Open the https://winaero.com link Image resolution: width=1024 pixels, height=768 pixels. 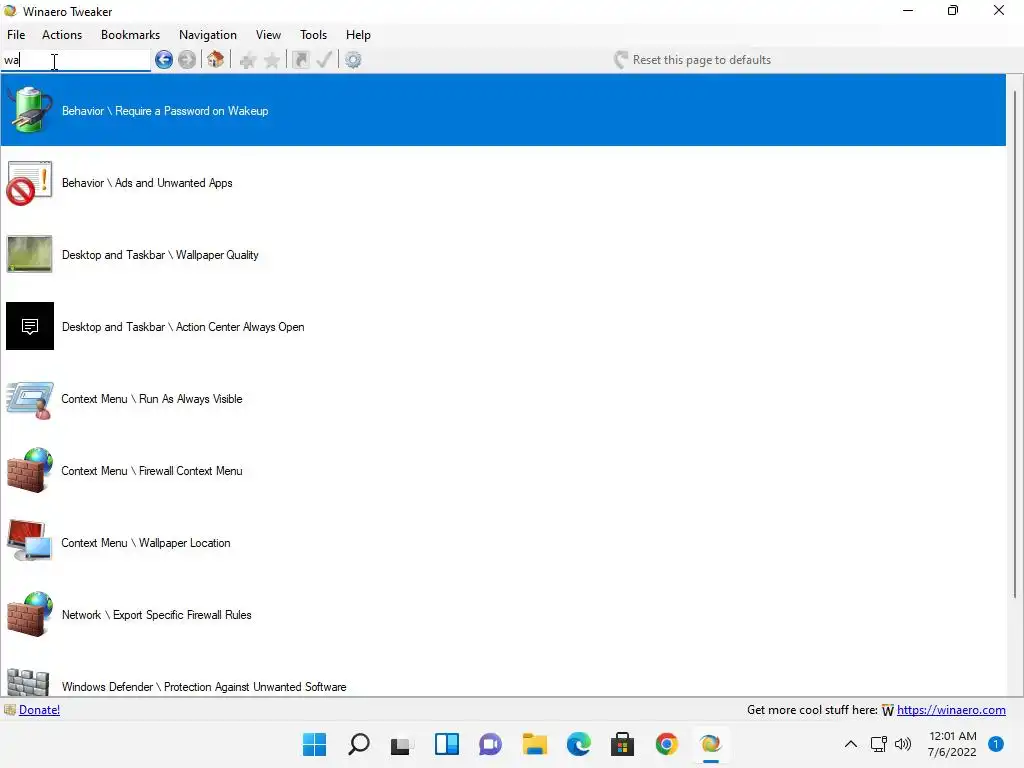[951, 710]
